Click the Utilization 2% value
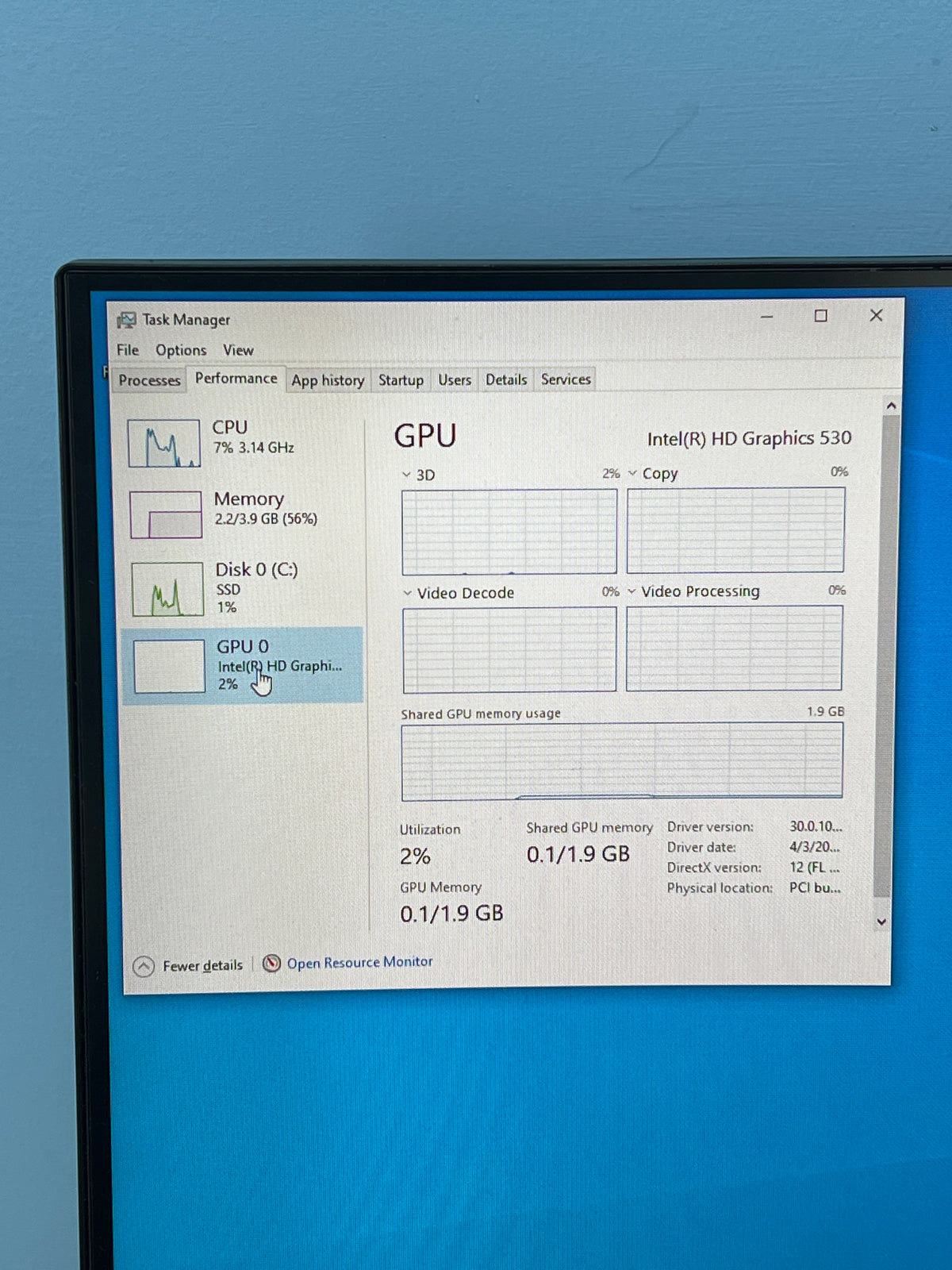 click(415, 856)
